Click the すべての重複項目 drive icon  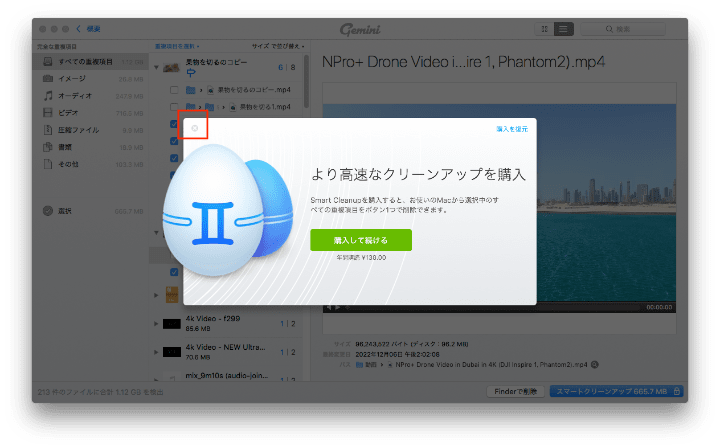[48, 62]
